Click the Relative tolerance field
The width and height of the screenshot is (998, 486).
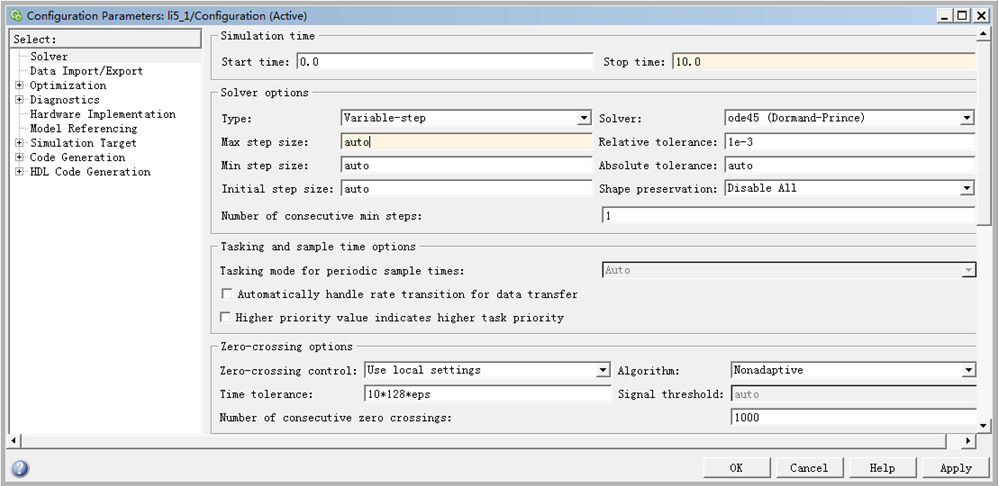click(850, 142)
